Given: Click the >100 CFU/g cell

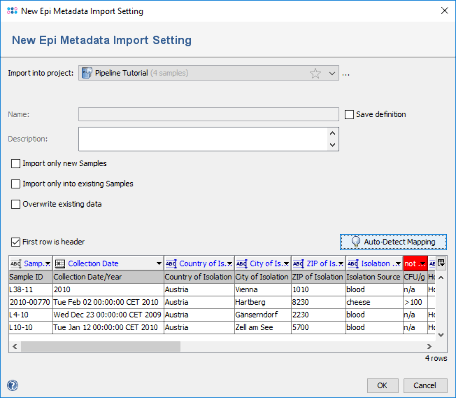Looking at the screenshot, I should tap(415, 302).
